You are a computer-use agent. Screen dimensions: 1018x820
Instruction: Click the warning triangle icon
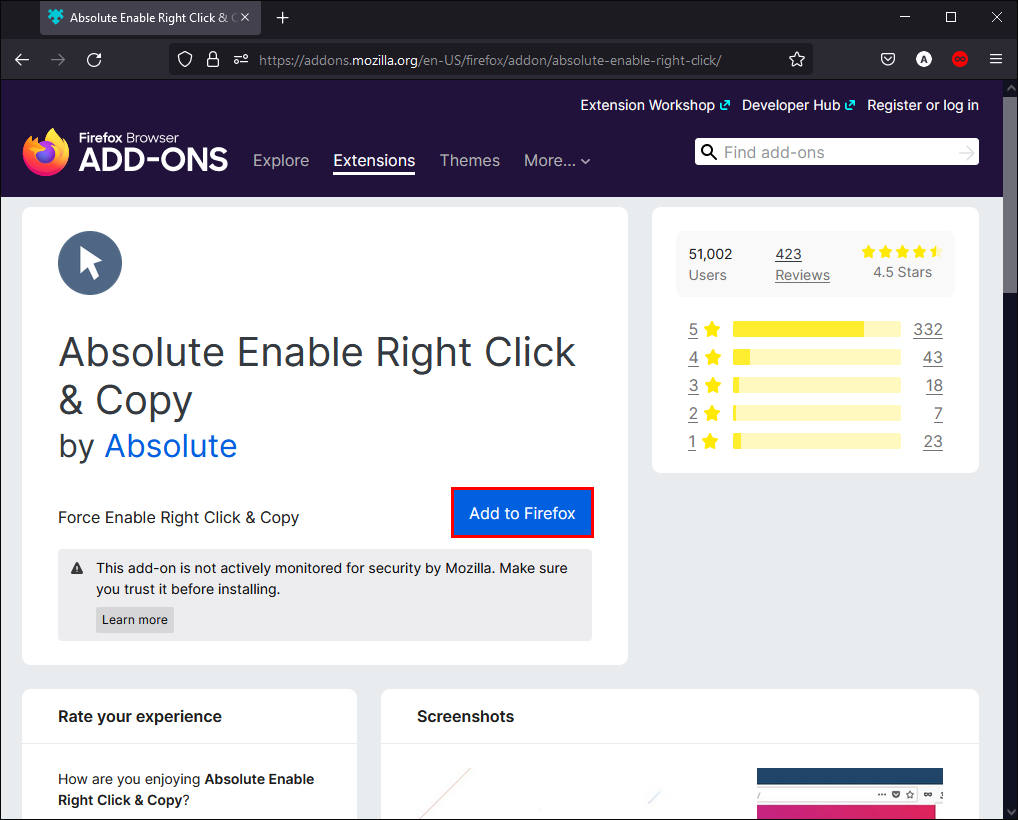pyautogui.click(x=77, y=569)
